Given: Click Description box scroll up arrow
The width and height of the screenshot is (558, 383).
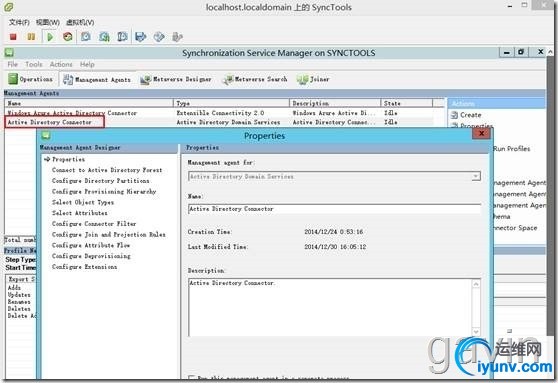Looking at the screenshot, I should [x=476, y=284].
